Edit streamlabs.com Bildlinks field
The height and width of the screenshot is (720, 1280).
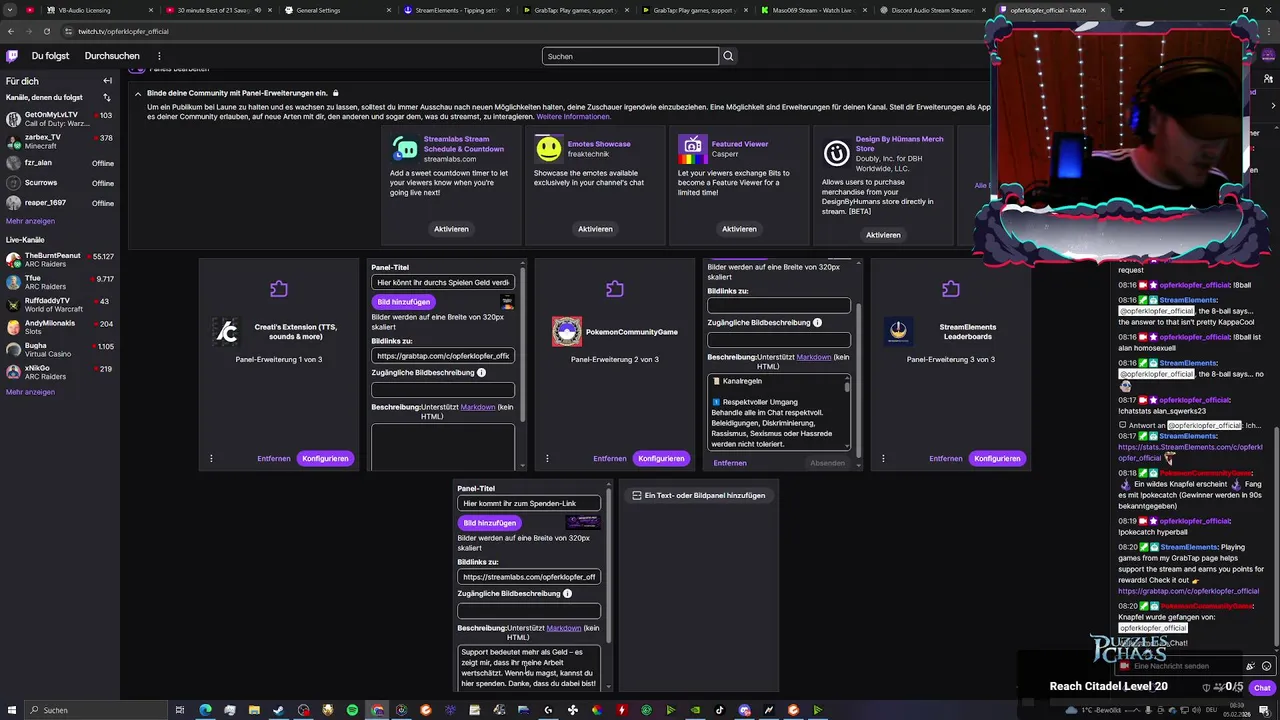tap(529, 577)
